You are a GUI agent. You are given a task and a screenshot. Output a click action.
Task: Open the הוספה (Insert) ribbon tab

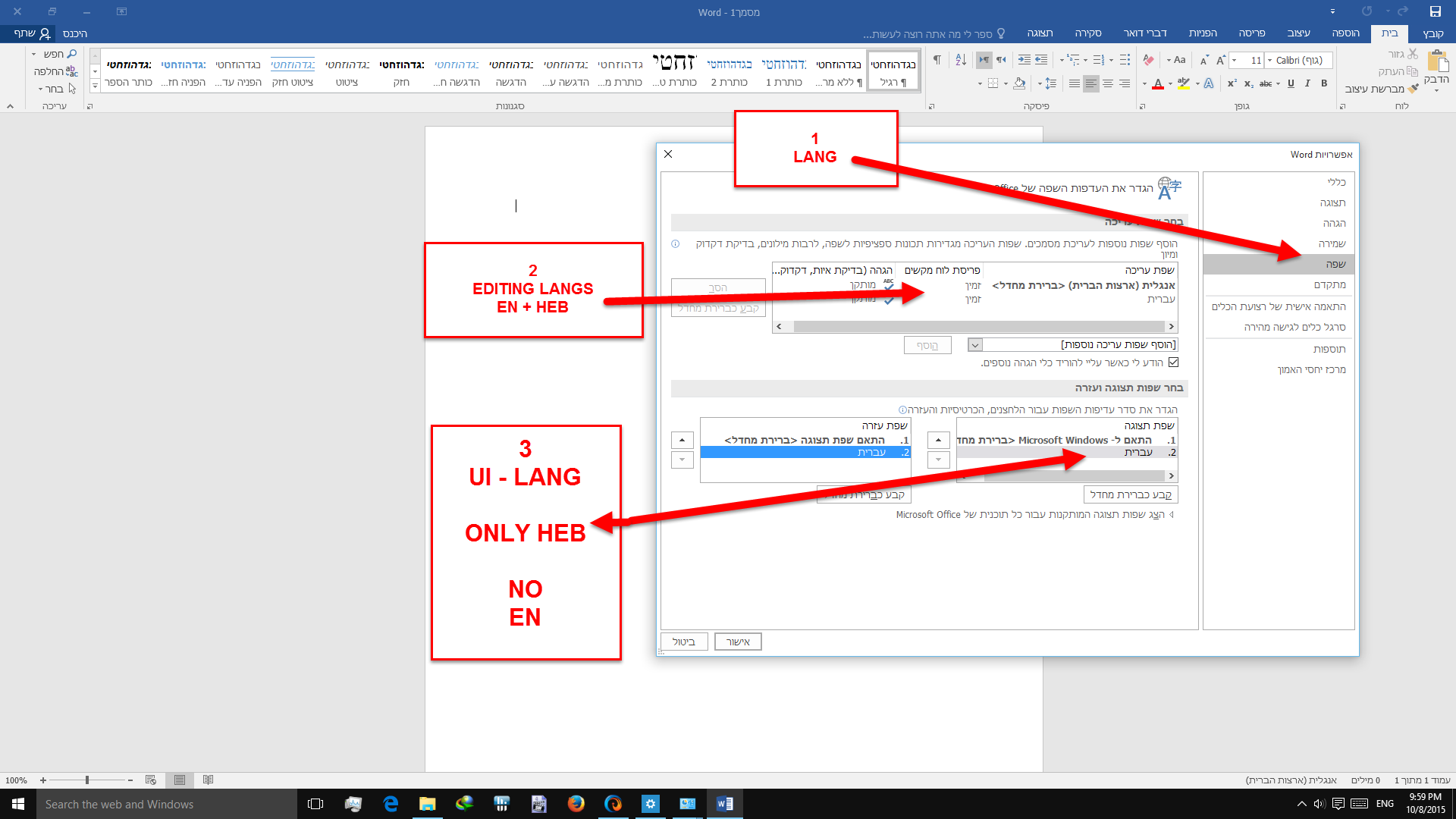(1345, 33)
